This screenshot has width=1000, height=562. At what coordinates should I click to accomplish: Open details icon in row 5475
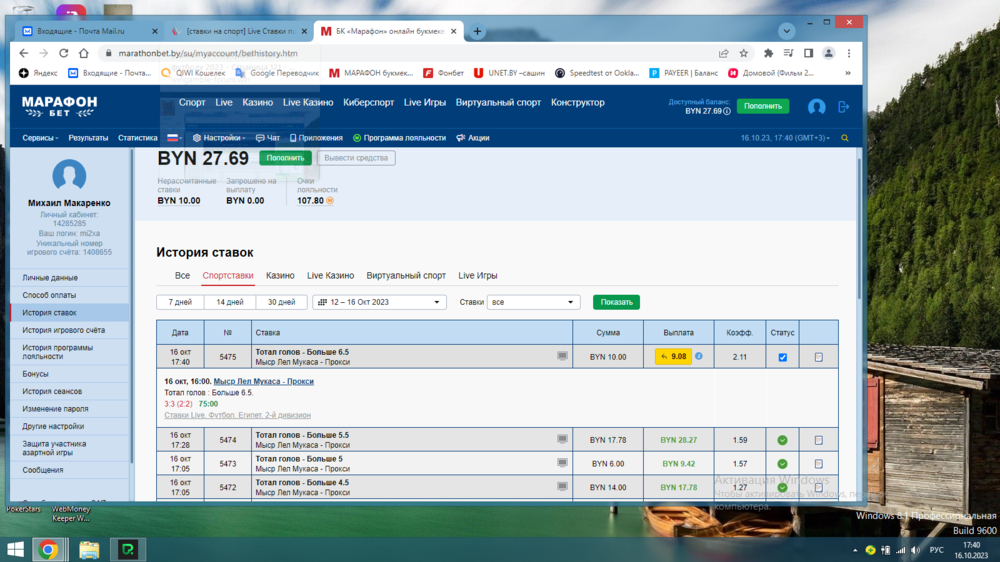(x=819, y=357)
